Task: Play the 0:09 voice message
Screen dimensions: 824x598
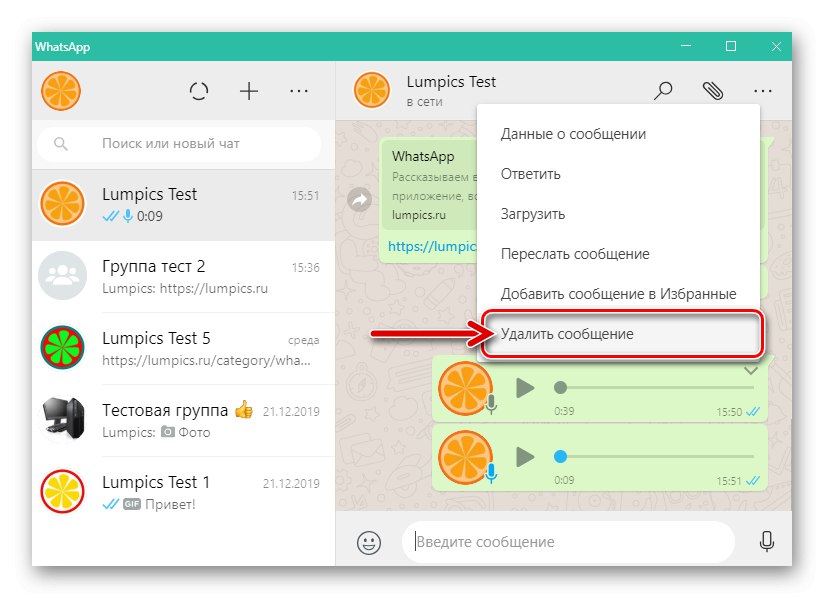Action: [525, 457]
